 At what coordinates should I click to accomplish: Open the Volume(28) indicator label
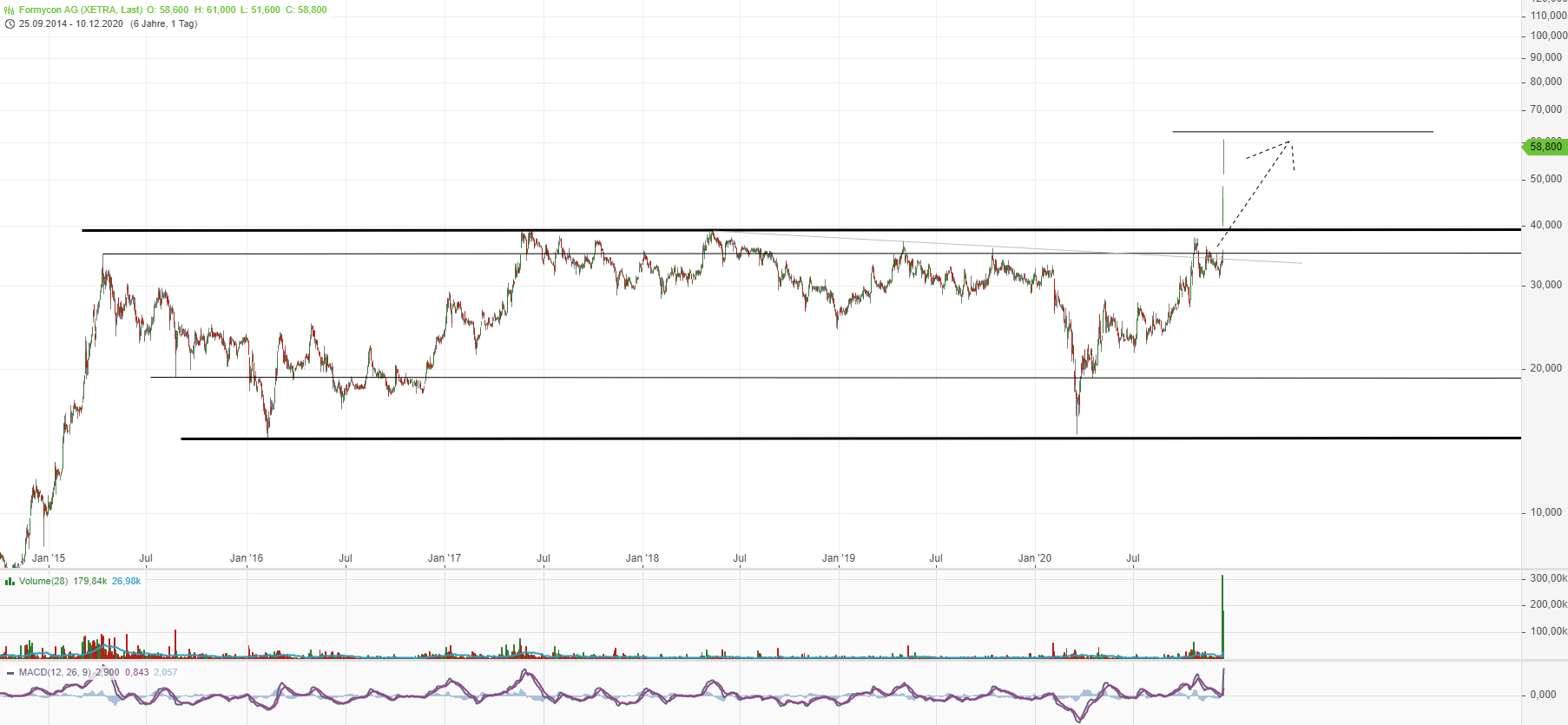pyautogui.click(x=43, y=582)
